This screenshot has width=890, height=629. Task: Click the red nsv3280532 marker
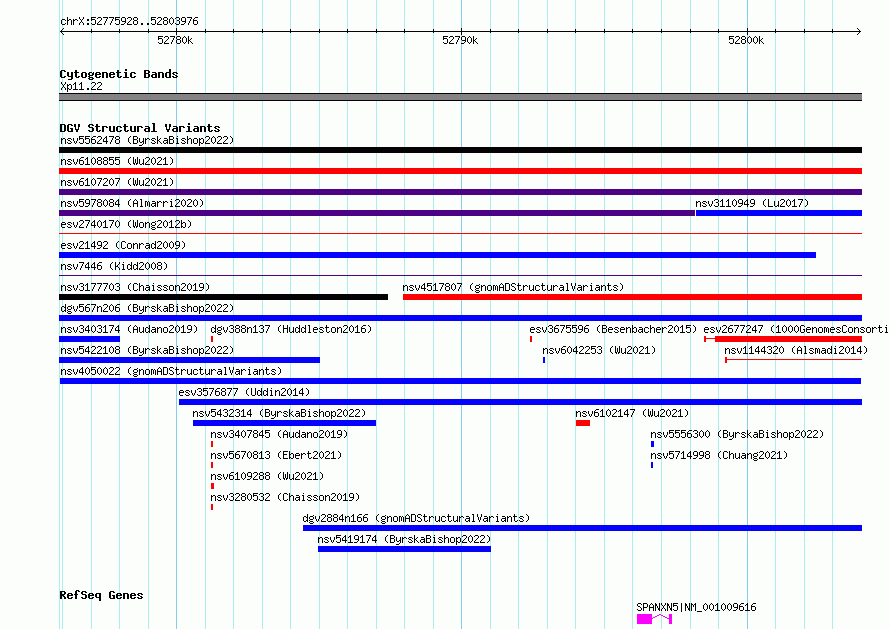pyautogui.click(x=212, y=507)
